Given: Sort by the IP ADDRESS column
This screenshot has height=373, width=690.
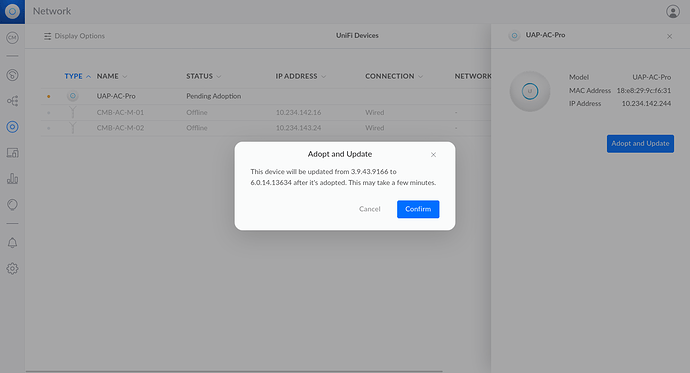Looking at the screenshot, I should [301, 77].
